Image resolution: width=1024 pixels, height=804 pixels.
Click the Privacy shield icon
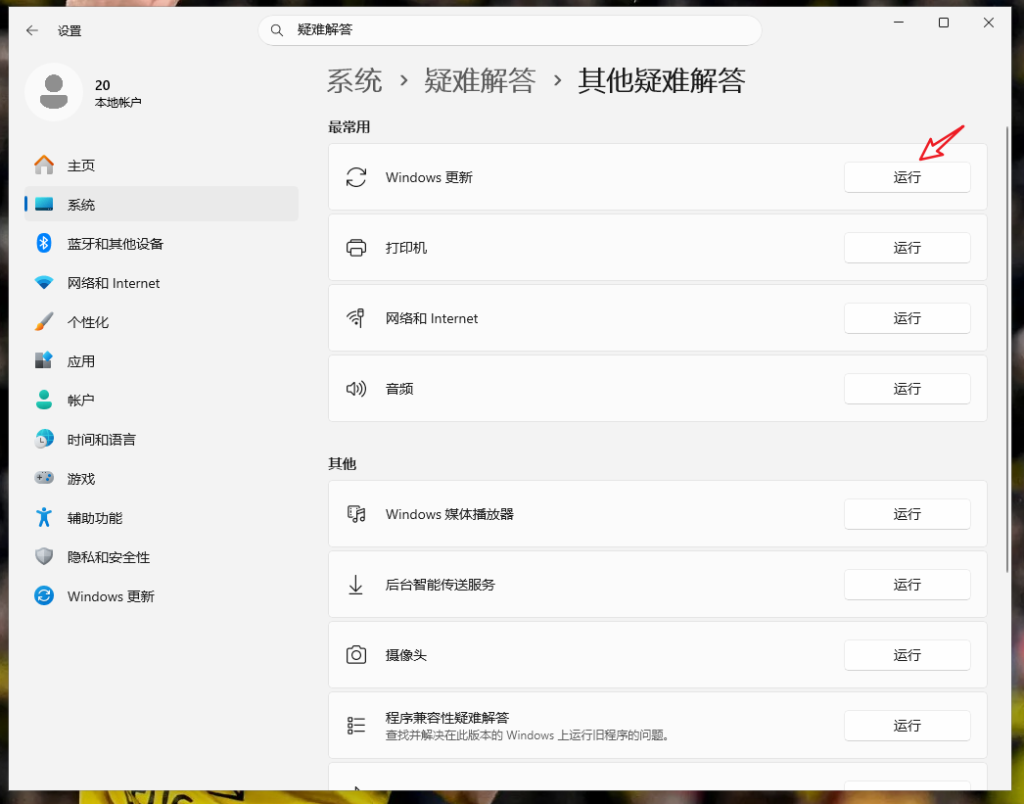pos(44,556)
